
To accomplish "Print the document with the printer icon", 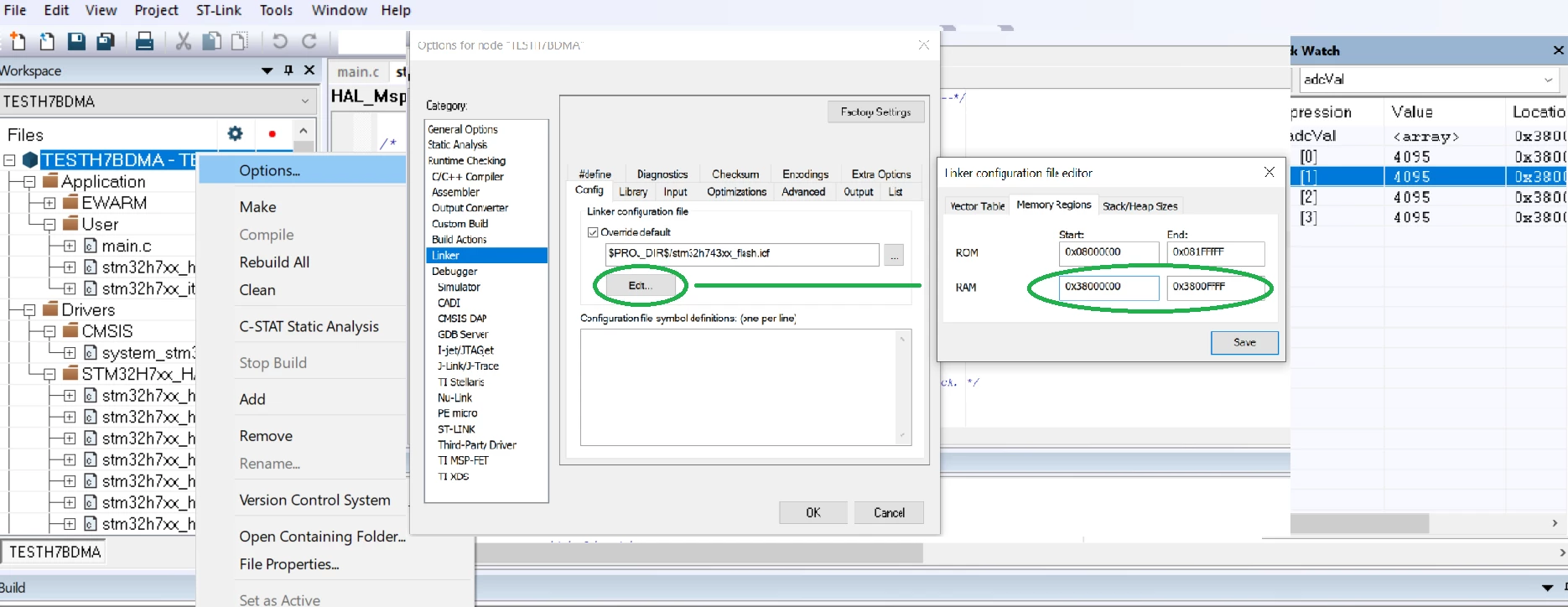I will point(144,41).
